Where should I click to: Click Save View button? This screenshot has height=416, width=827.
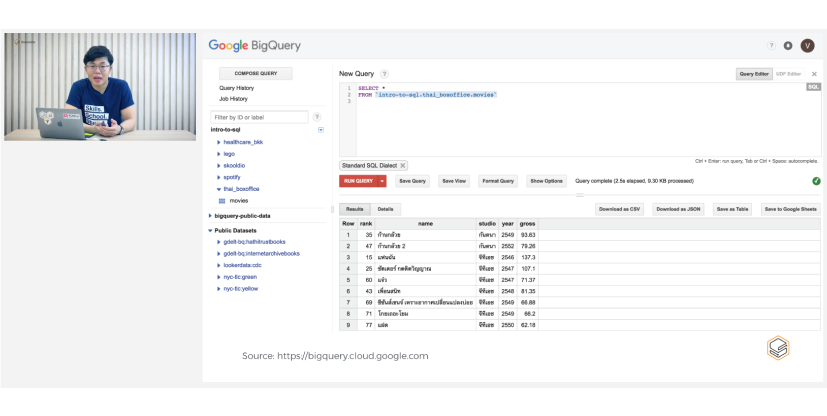454,181
